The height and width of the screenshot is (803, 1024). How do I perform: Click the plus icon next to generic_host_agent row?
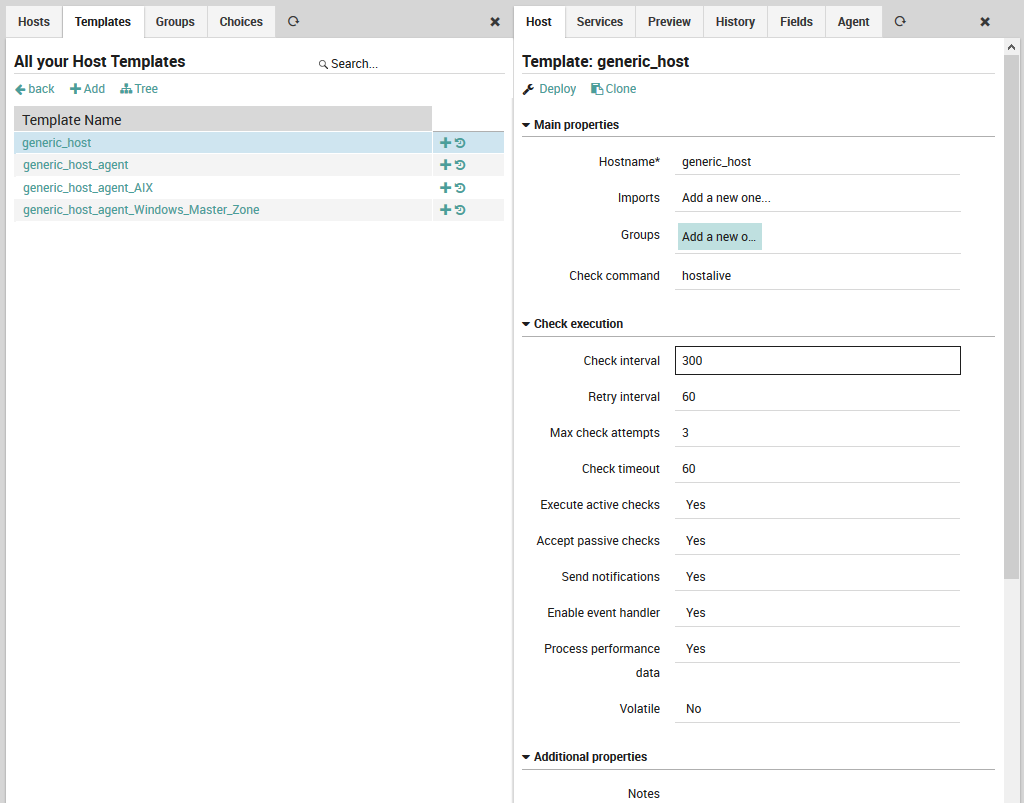[444, 164]
